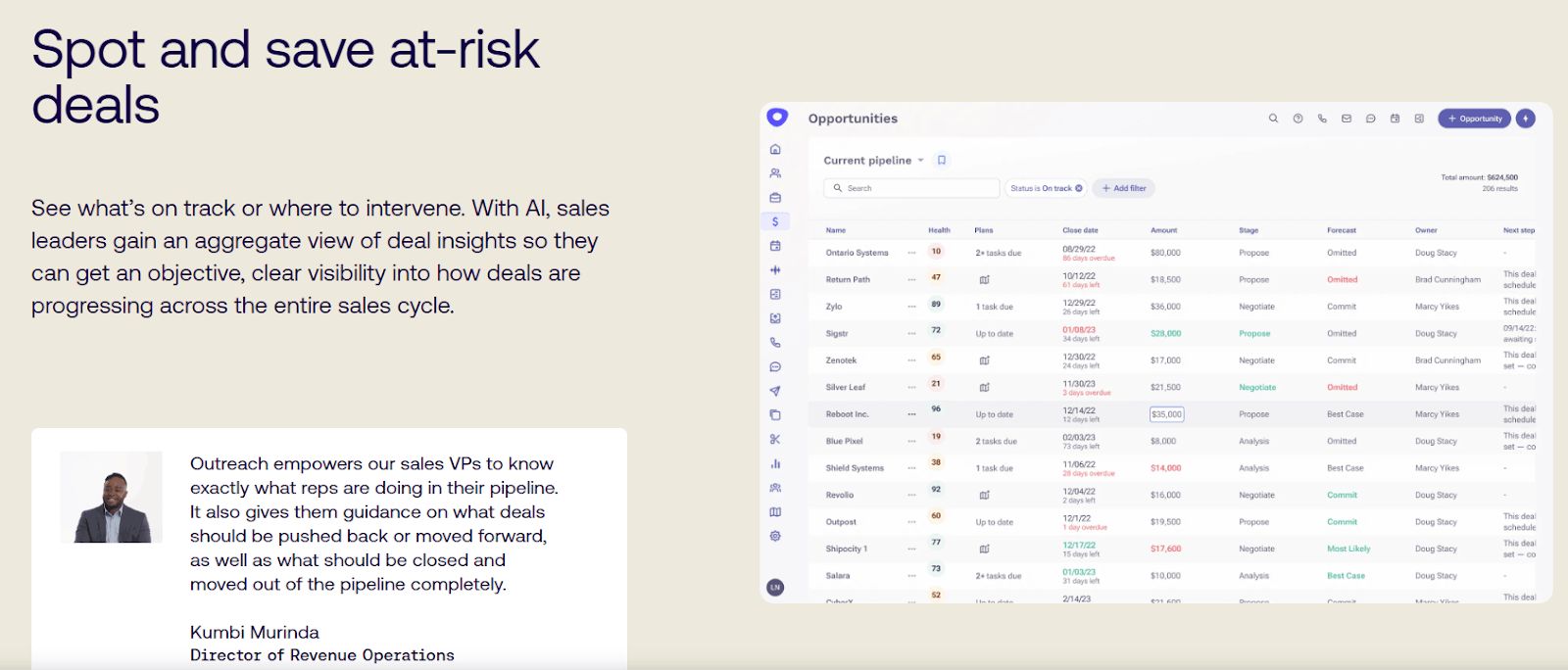Click the 'Total amount: $624,500' text
1568x670 pixels.
1479,177
